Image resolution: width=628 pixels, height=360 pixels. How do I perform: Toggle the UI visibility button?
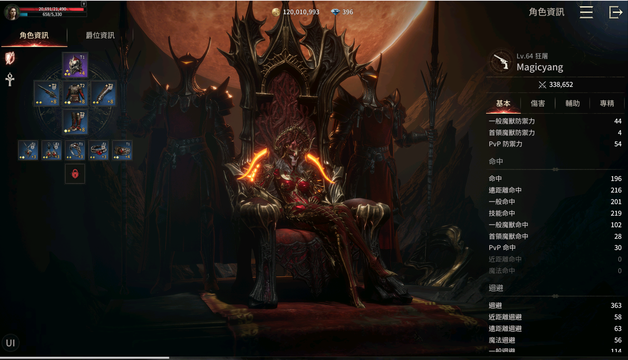(10, 343)
